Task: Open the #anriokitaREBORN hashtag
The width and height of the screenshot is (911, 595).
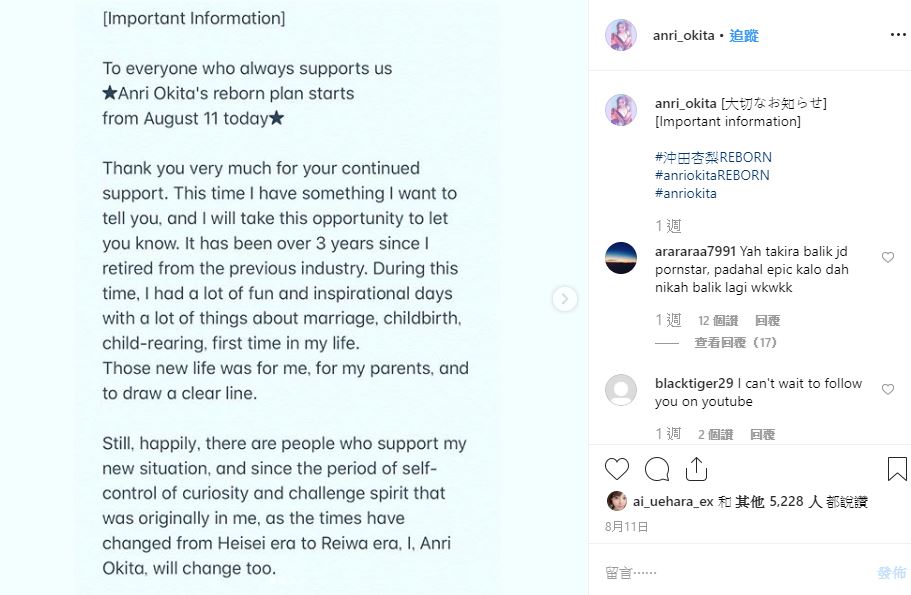Action: pyautogui.click(x=712, y=175)
